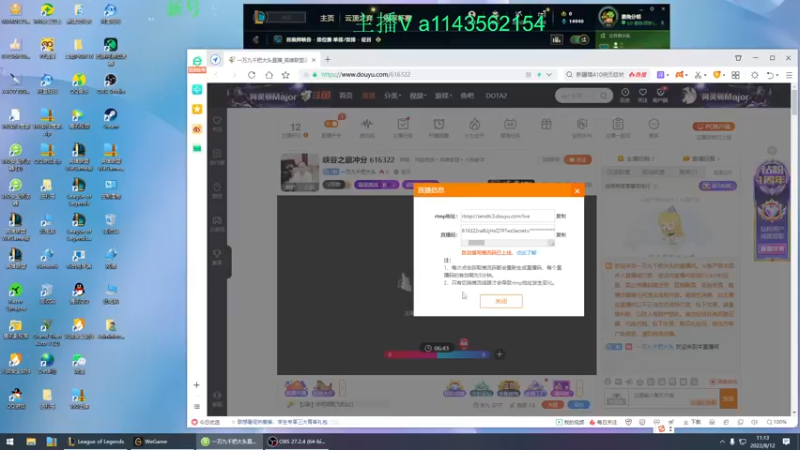Open Windows Start menu
The image size is (800, 450).
tap(10, 442)
